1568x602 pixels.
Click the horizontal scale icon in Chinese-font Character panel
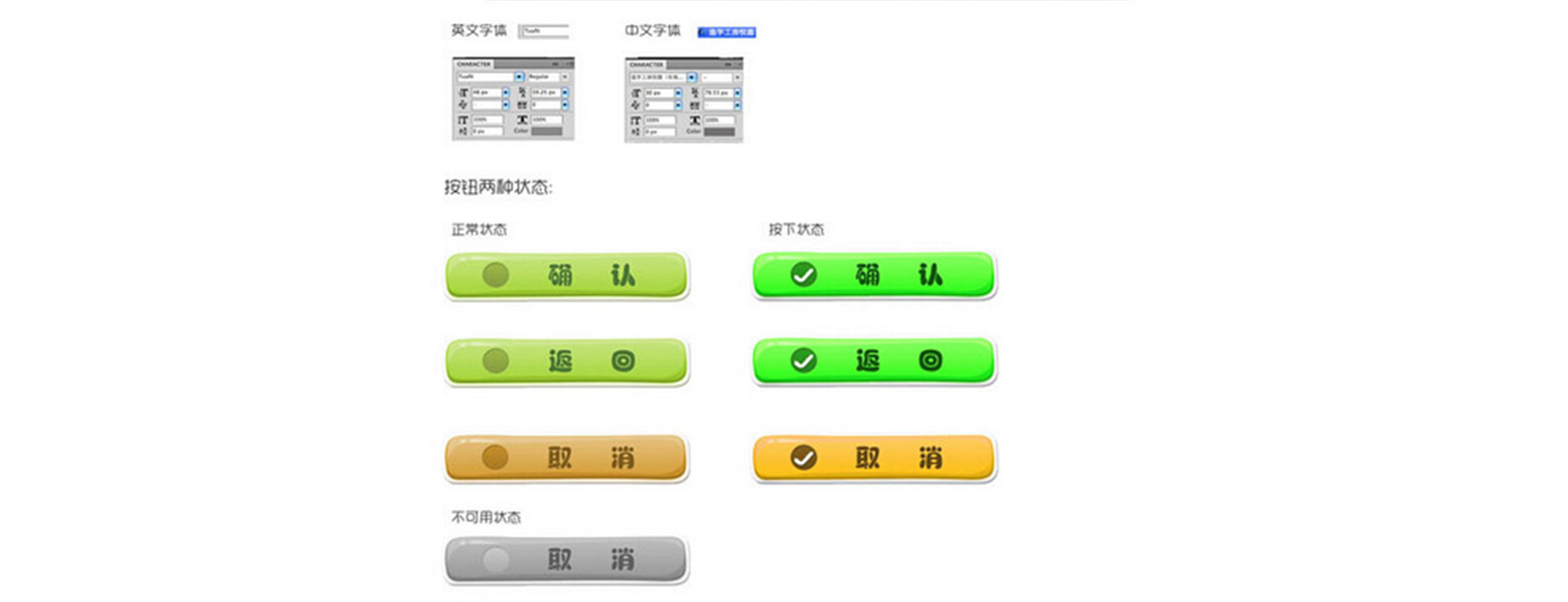(695, 120)
